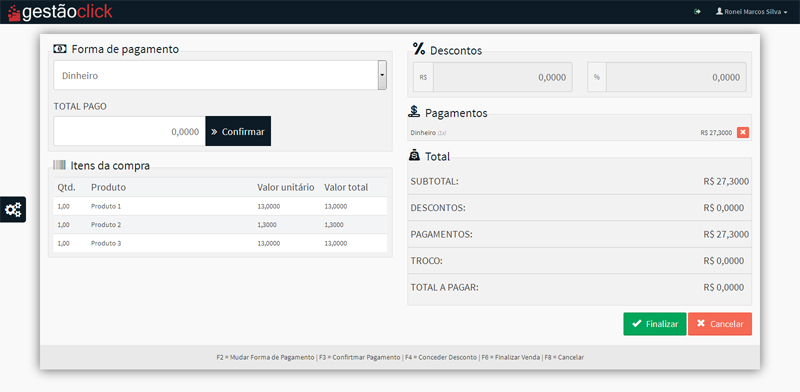This screenshot has height=392, width=800.
Task: Click the 1,3000 unit value of Produto 2
Action: (267, 225)
